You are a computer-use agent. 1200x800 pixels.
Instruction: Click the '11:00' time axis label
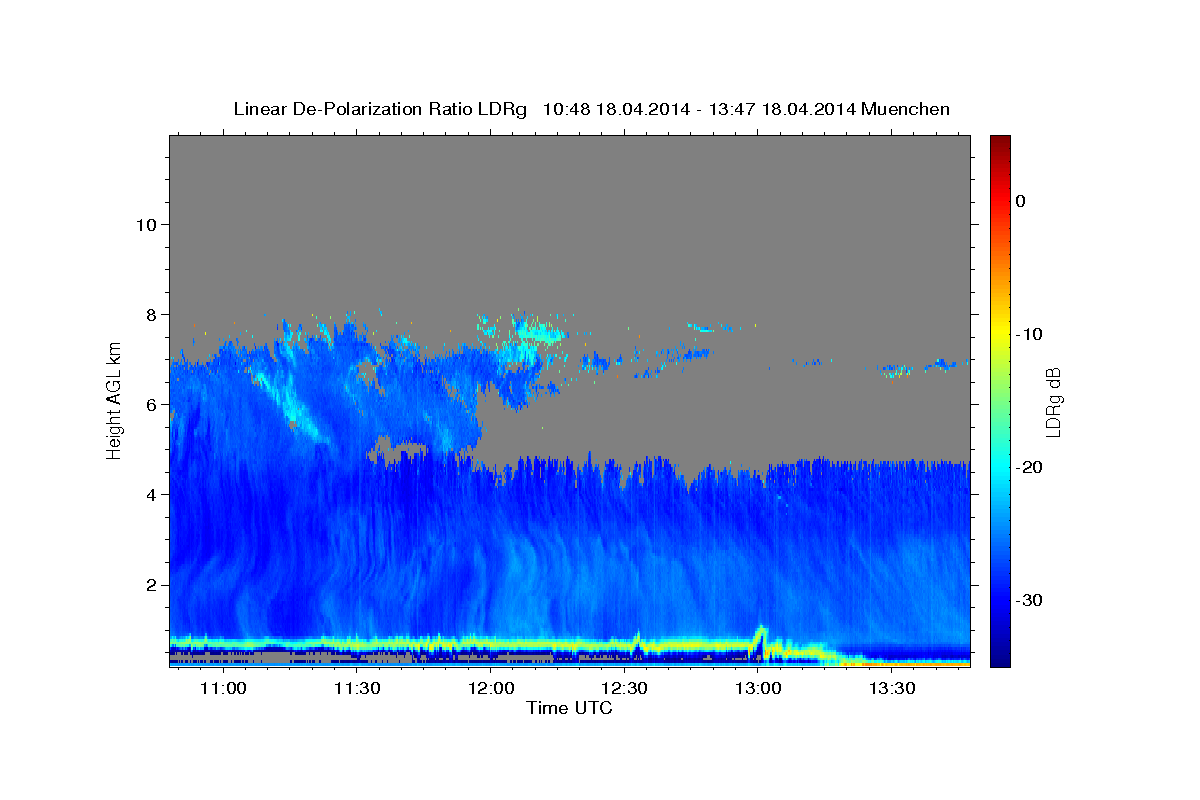pyautogui.click(x=223, y=689)
